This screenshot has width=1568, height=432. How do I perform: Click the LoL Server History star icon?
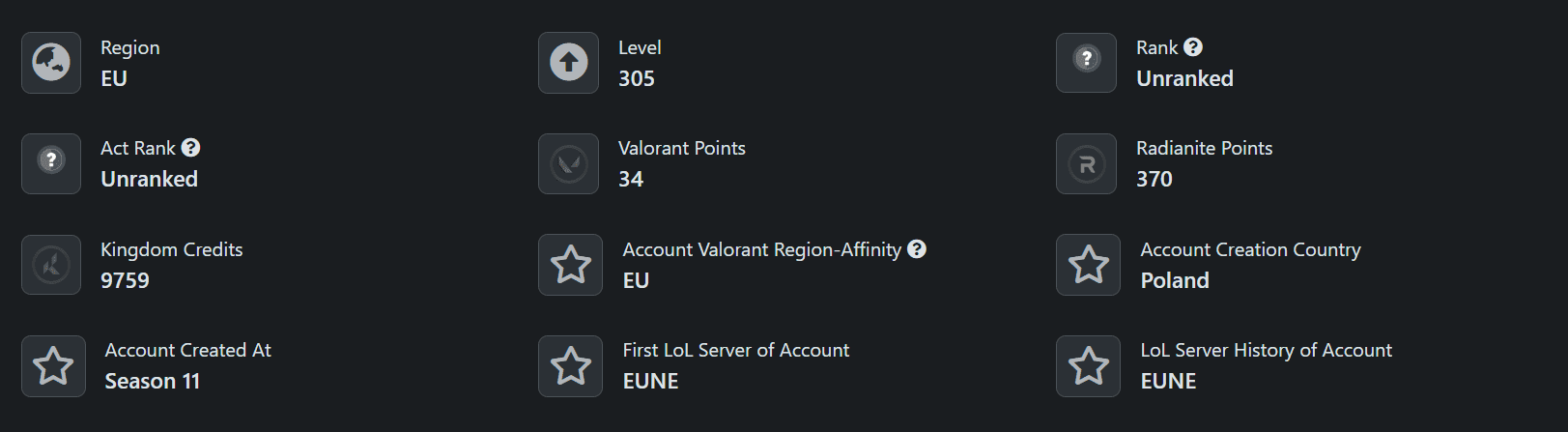click(x=1088, y=365)
